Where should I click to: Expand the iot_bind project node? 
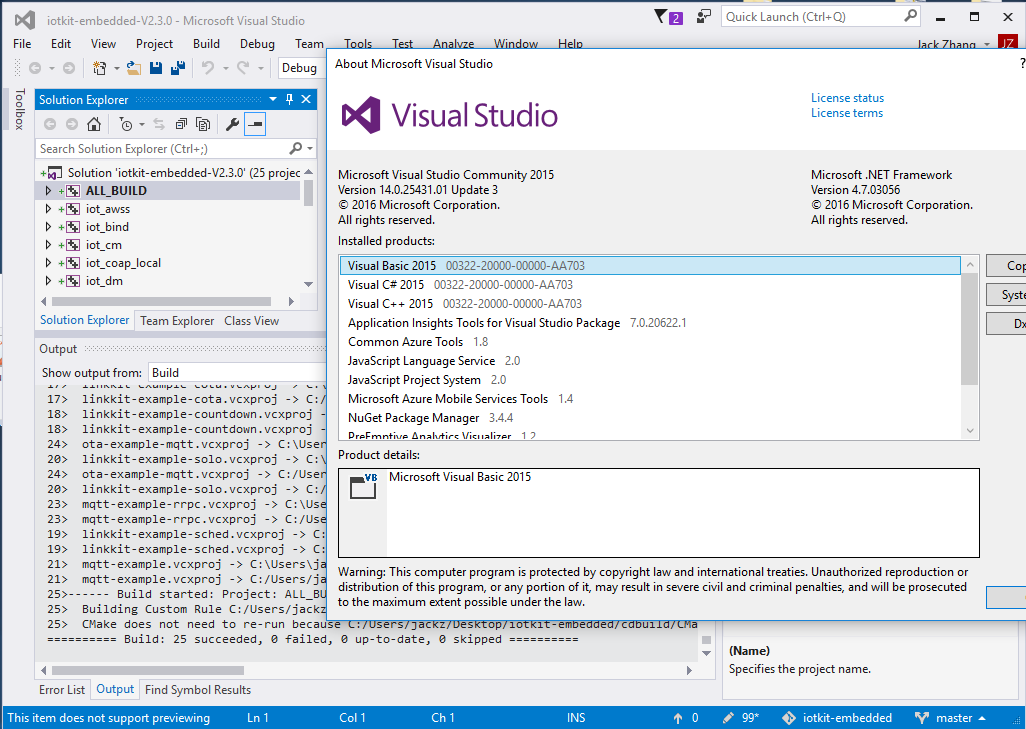48,226
